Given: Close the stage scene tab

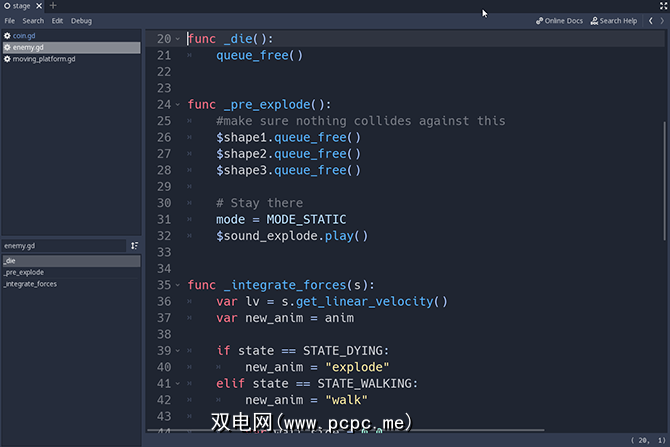Looking at the screenshot, I should pyautogui.click(x=39, y=6).
